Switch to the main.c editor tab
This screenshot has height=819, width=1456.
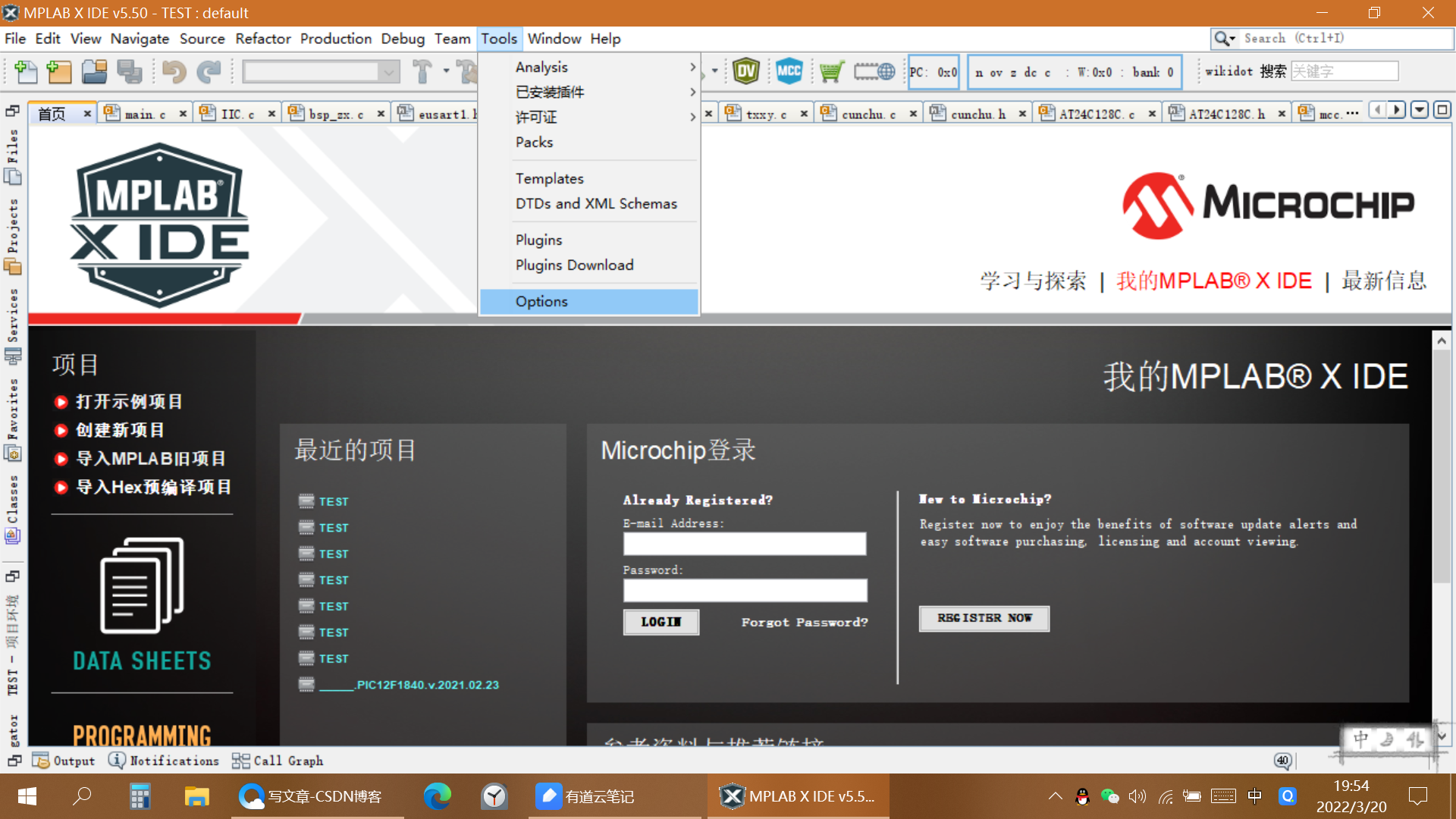[x=145, y=112]
